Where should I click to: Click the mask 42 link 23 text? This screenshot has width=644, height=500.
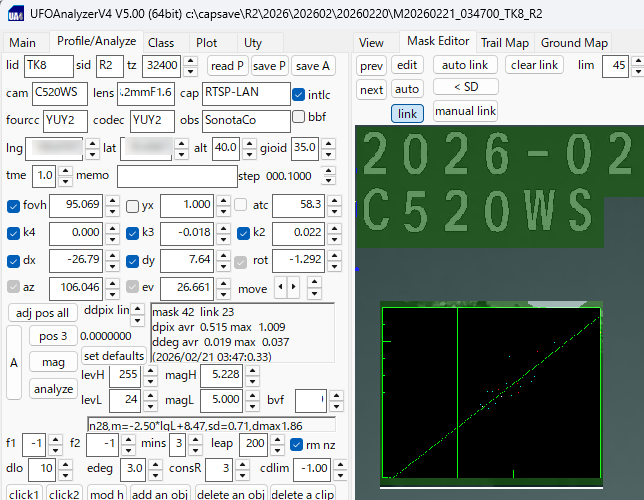(193, 312)
